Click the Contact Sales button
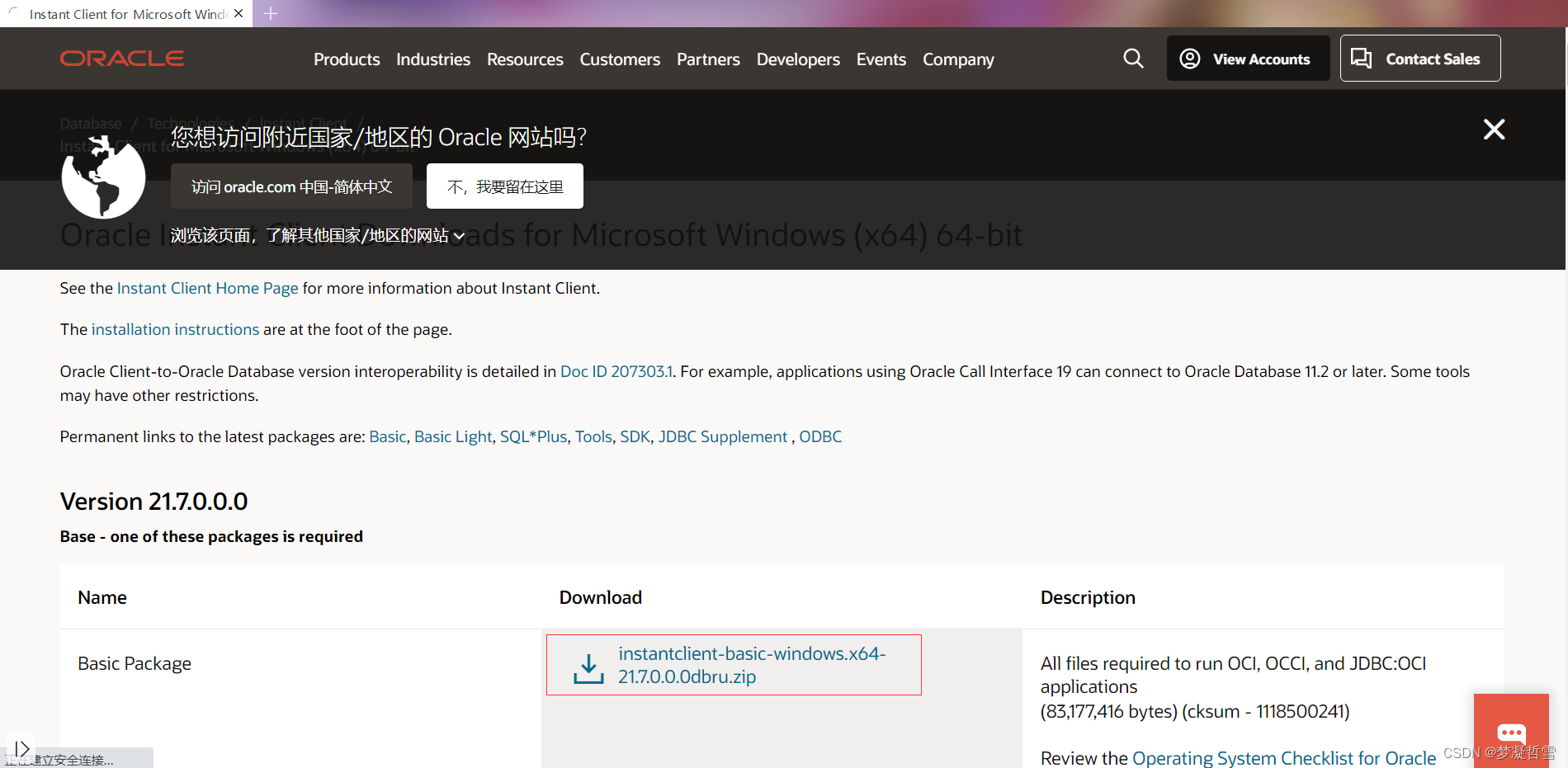Image resolution: width=1568 pixels, height=768 pixels. click(1420, 59)
